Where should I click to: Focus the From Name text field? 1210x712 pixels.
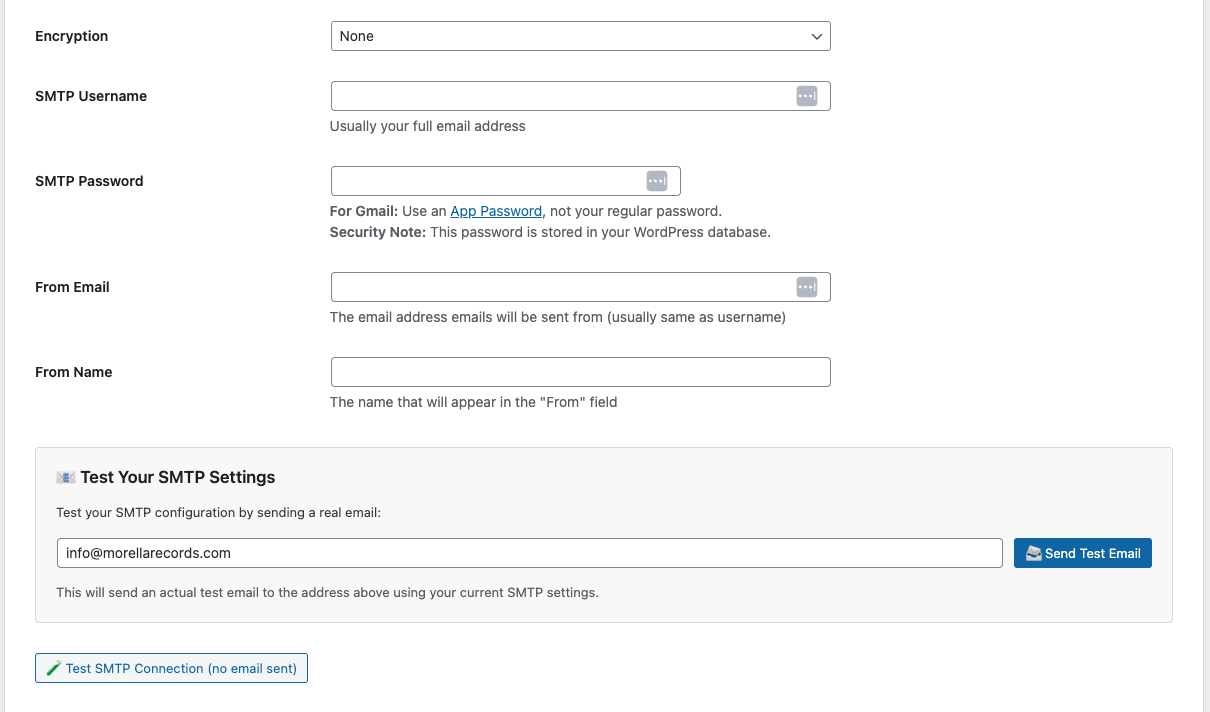580,371
